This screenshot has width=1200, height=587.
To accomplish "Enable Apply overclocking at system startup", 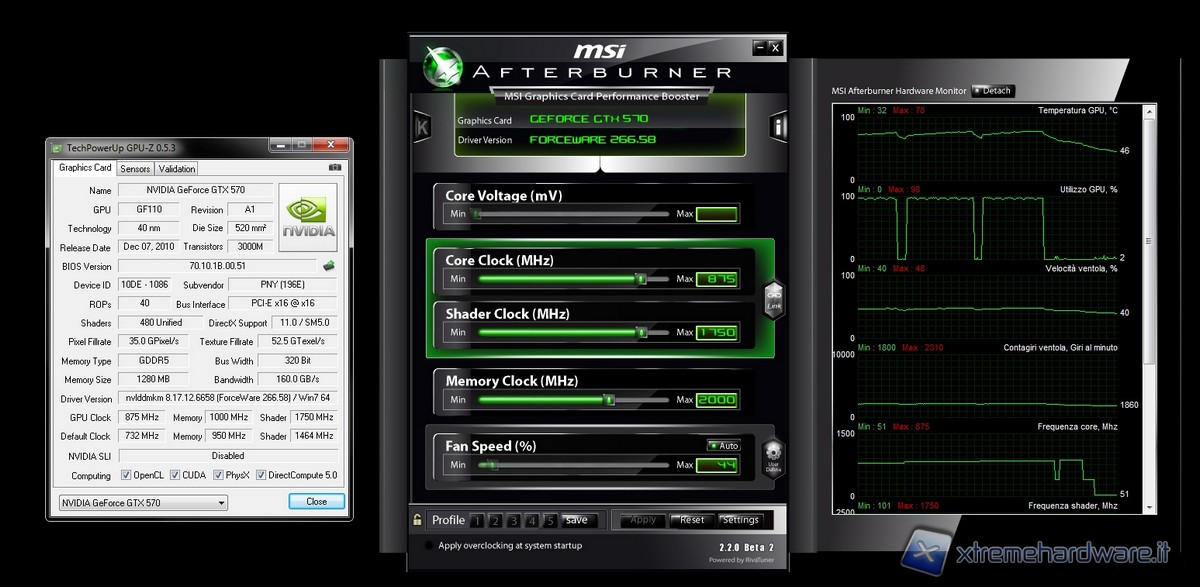I will click(x=428, y=546).
